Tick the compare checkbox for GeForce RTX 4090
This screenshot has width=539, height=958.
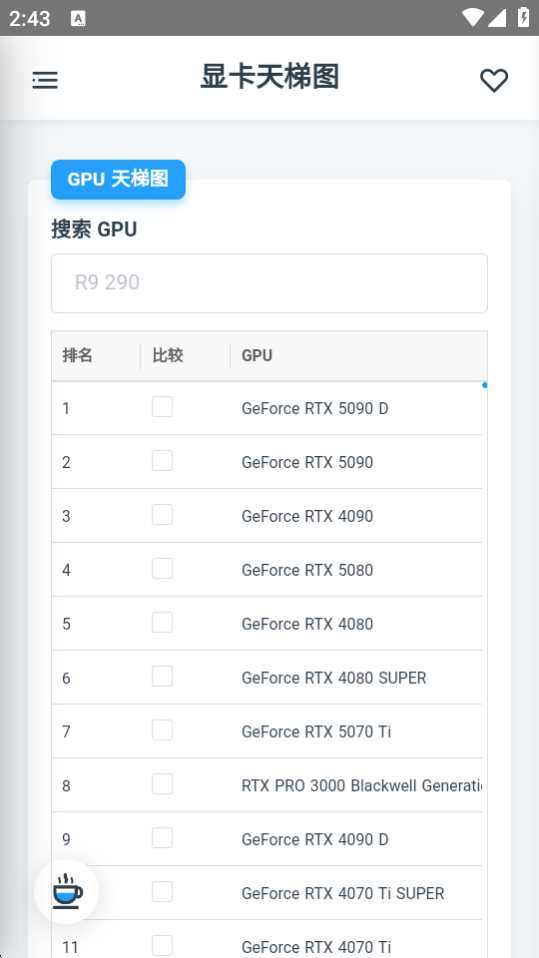[x=162, y=514]
